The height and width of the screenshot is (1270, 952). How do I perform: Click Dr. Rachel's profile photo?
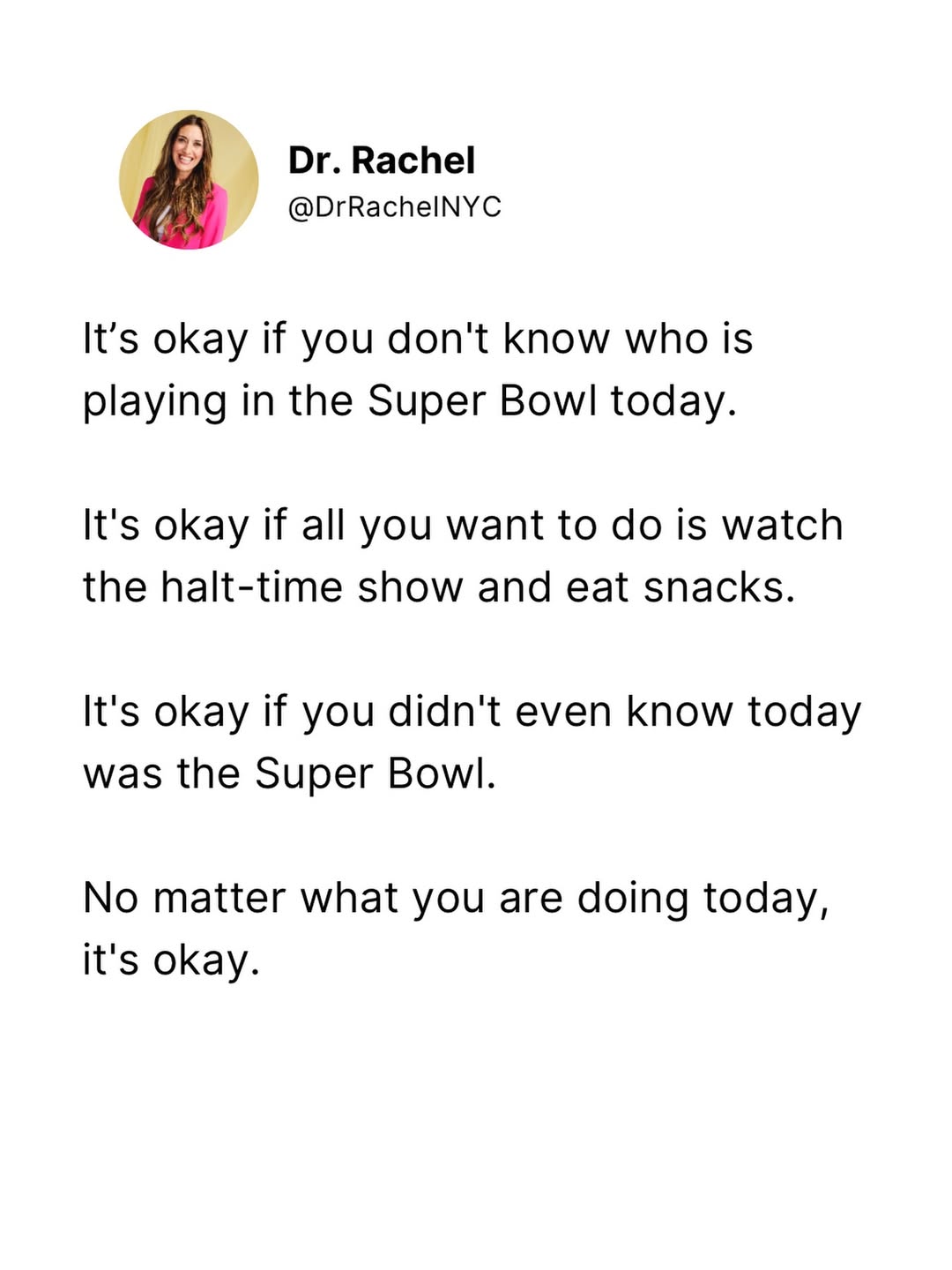coord(189,180)
